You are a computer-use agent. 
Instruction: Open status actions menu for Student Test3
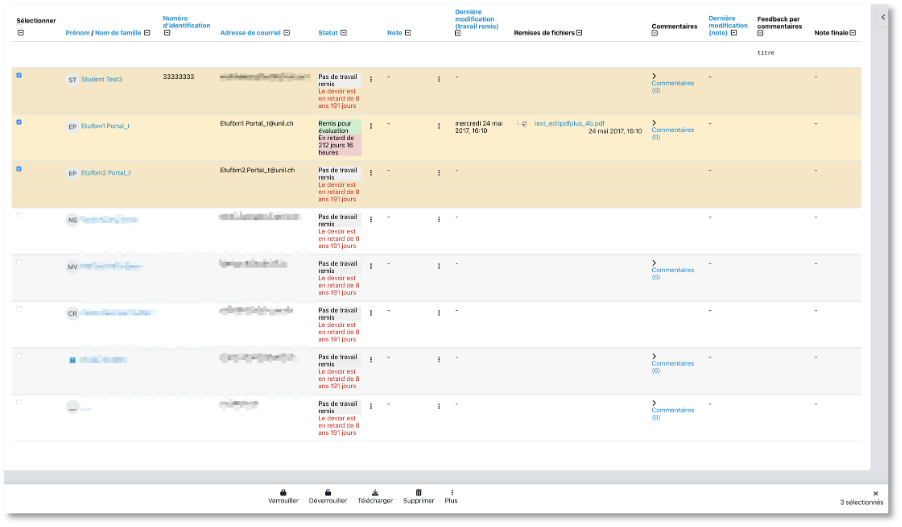[371, 78]
